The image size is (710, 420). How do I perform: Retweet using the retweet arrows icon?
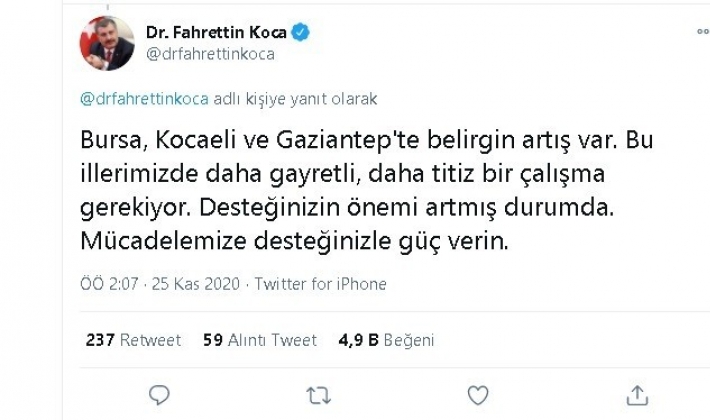(x=318, y=396)
